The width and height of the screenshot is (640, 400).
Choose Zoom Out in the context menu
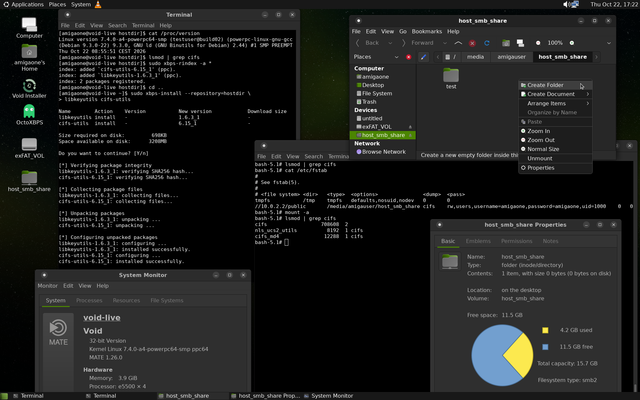556,140
